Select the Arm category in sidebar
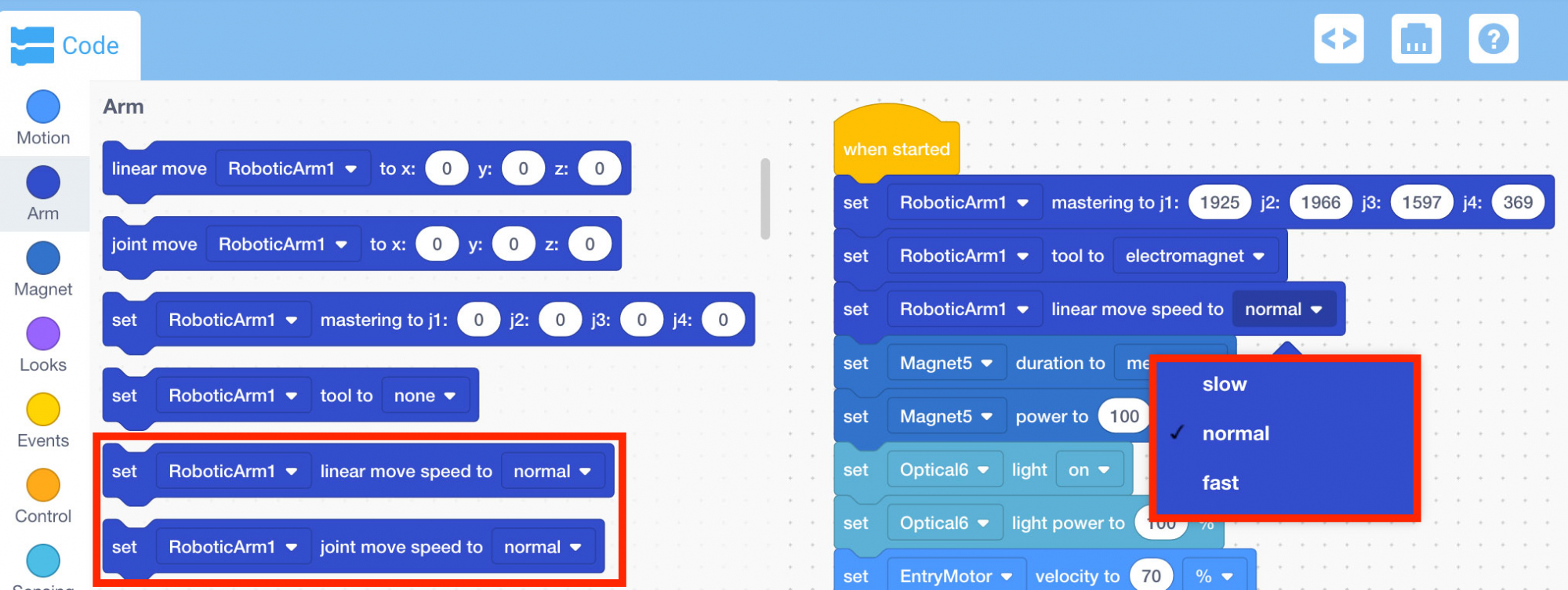 click(x=43, y=194)
